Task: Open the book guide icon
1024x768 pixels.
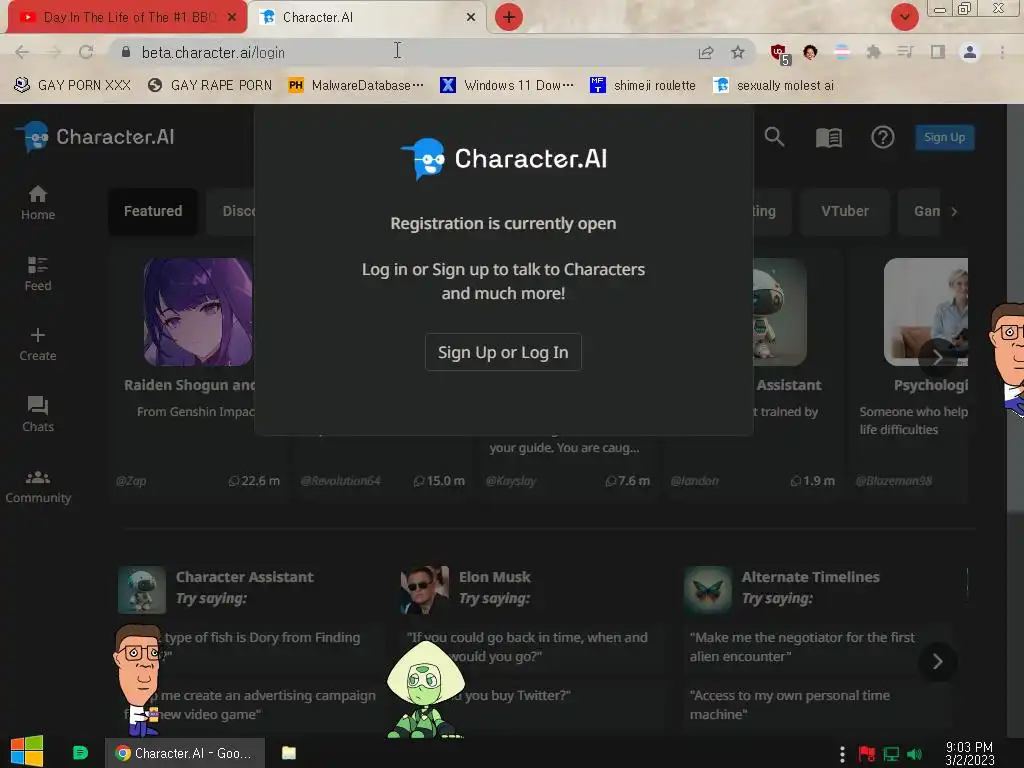Action: pos(829,137)
